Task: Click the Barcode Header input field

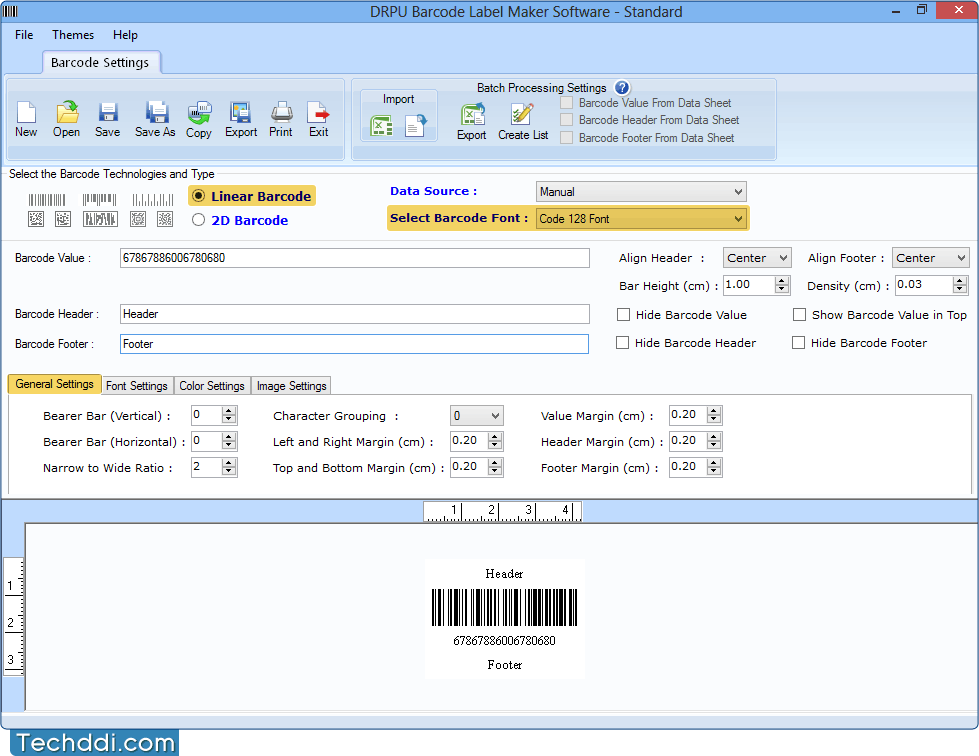Action: click(355, 314)
